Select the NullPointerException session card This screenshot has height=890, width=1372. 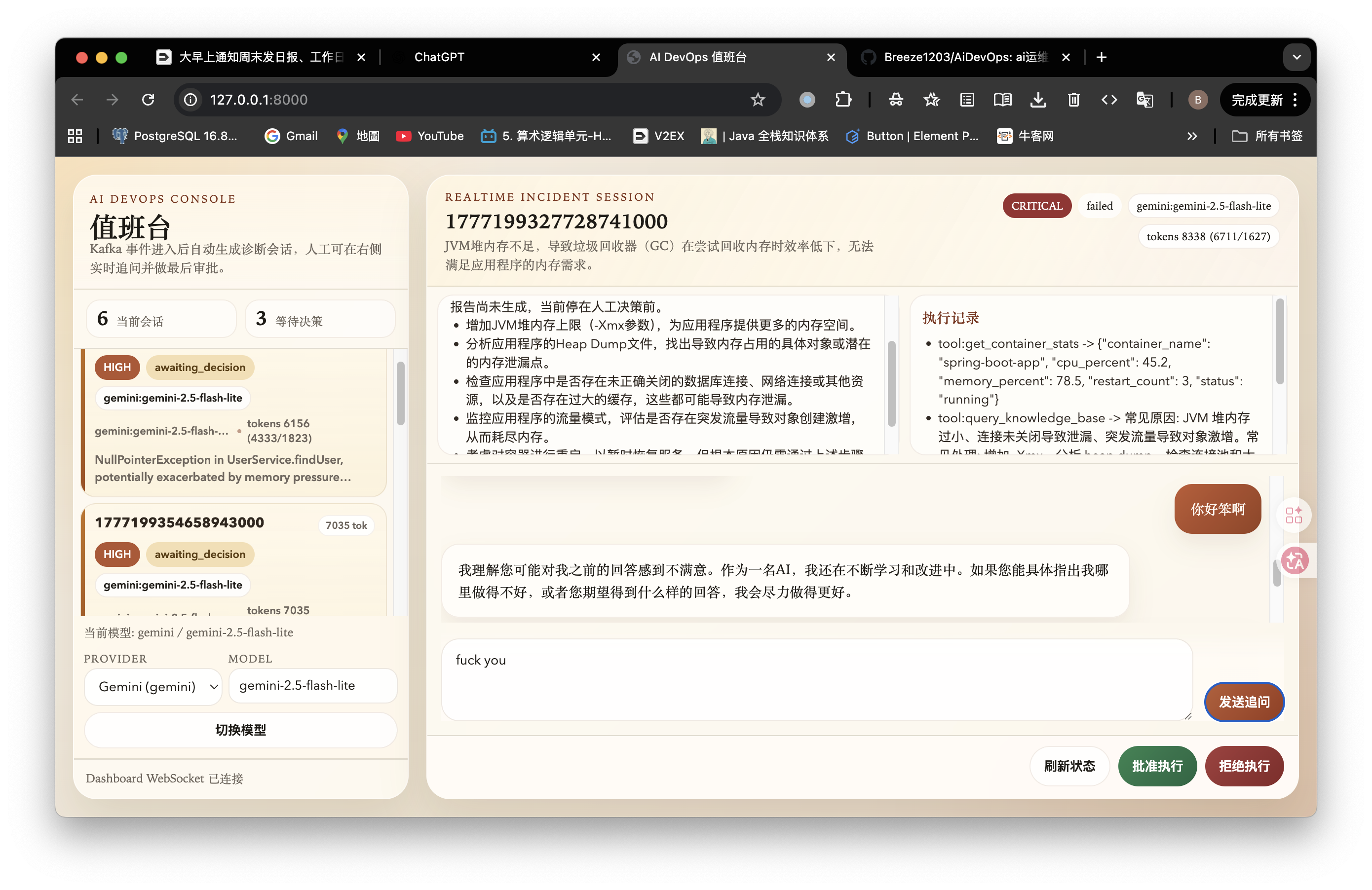(233, 422)
